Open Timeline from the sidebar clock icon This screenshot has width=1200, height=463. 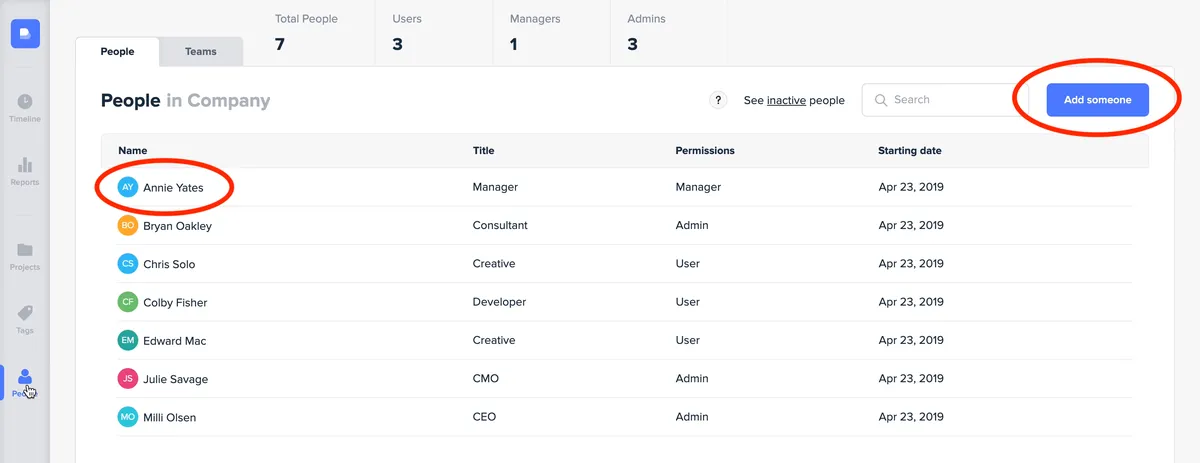(x=25, y=102)
